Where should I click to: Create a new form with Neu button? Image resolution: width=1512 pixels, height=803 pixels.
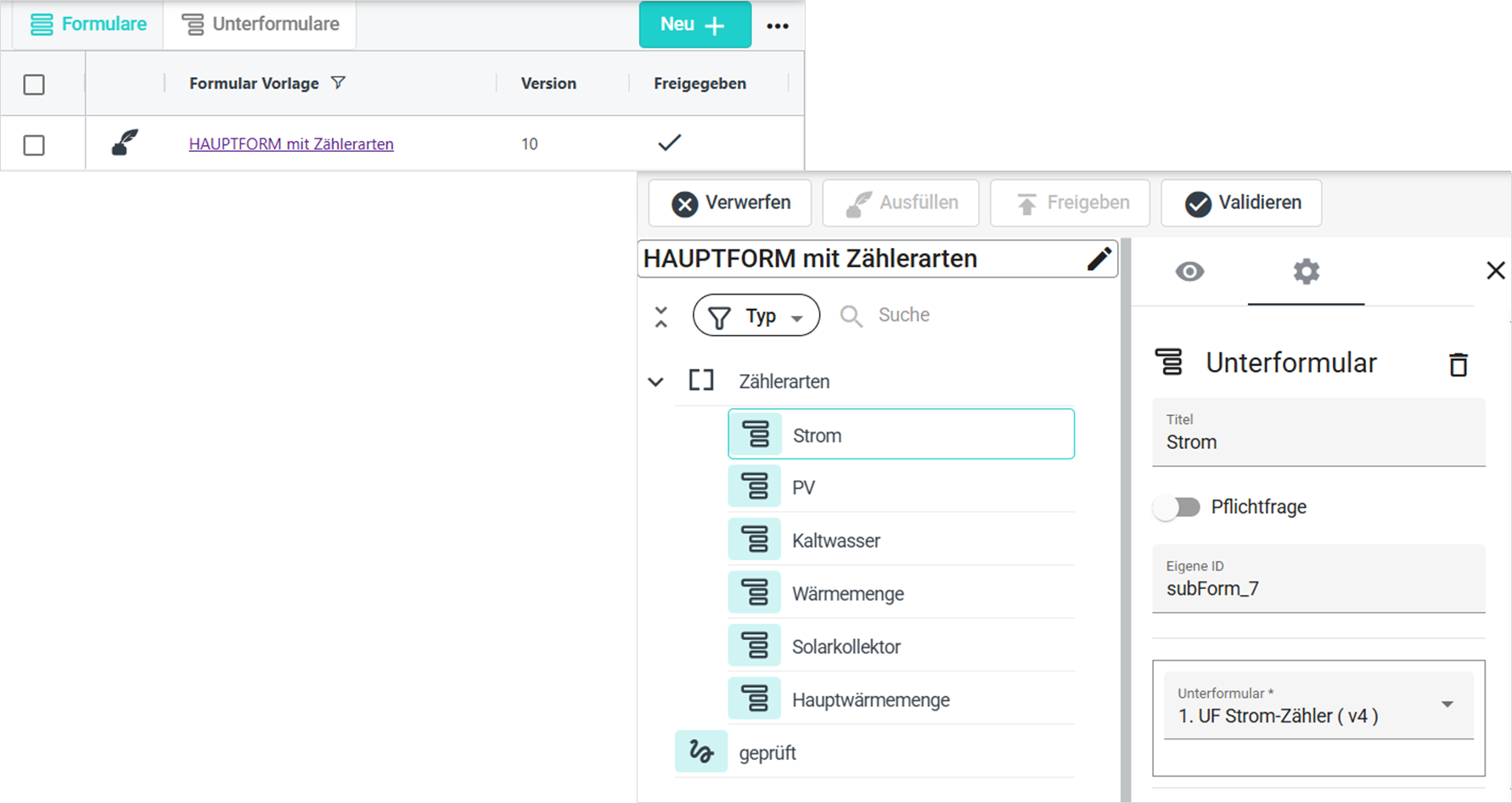click(694, 25)
